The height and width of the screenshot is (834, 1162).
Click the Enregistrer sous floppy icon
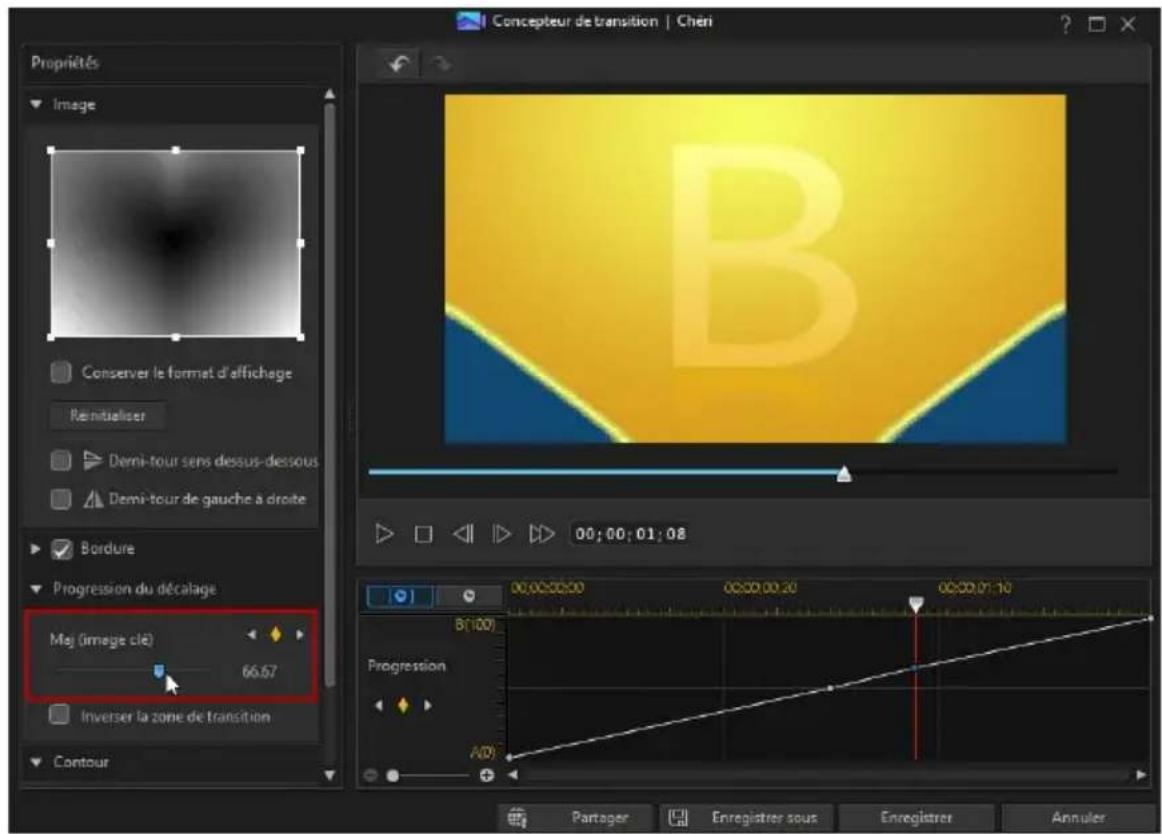(677, 818)
